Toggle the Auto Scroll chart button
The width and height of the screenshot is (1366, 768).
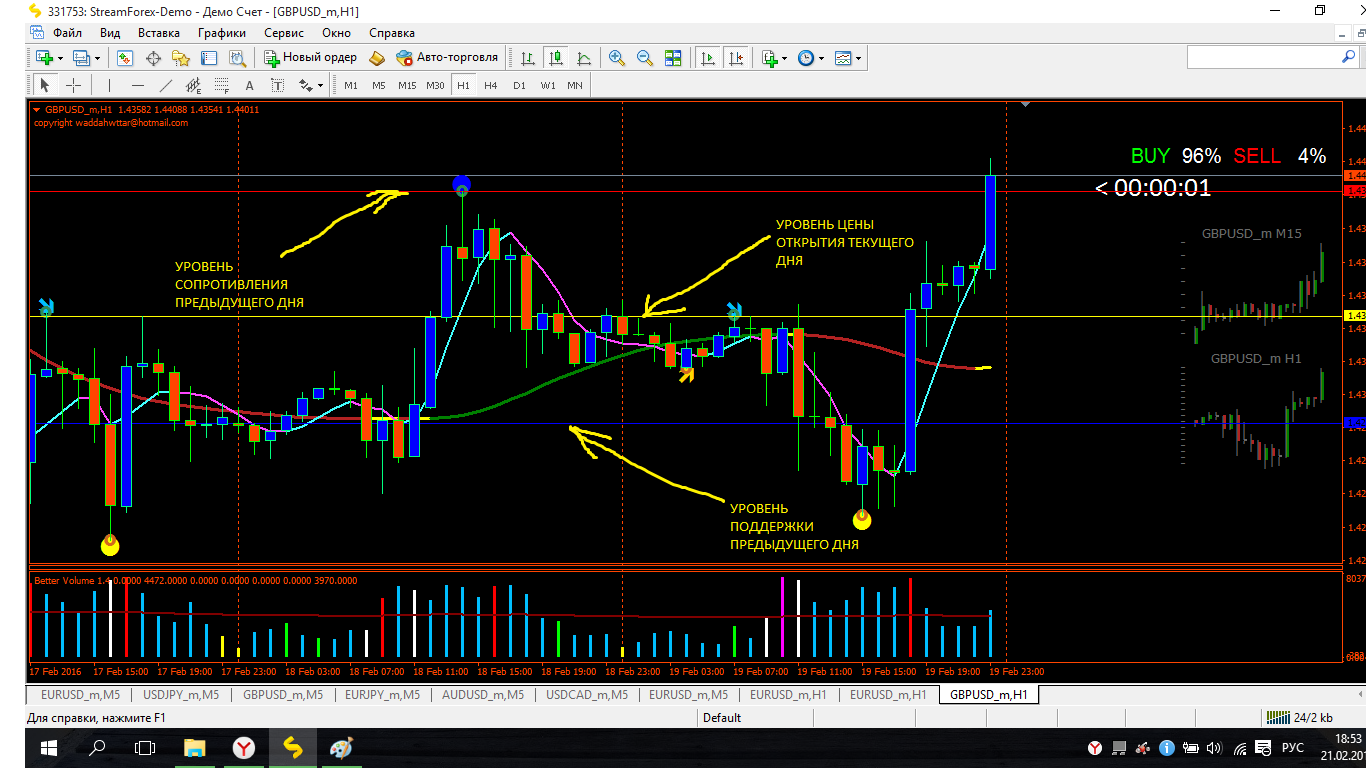coord(708,58)
